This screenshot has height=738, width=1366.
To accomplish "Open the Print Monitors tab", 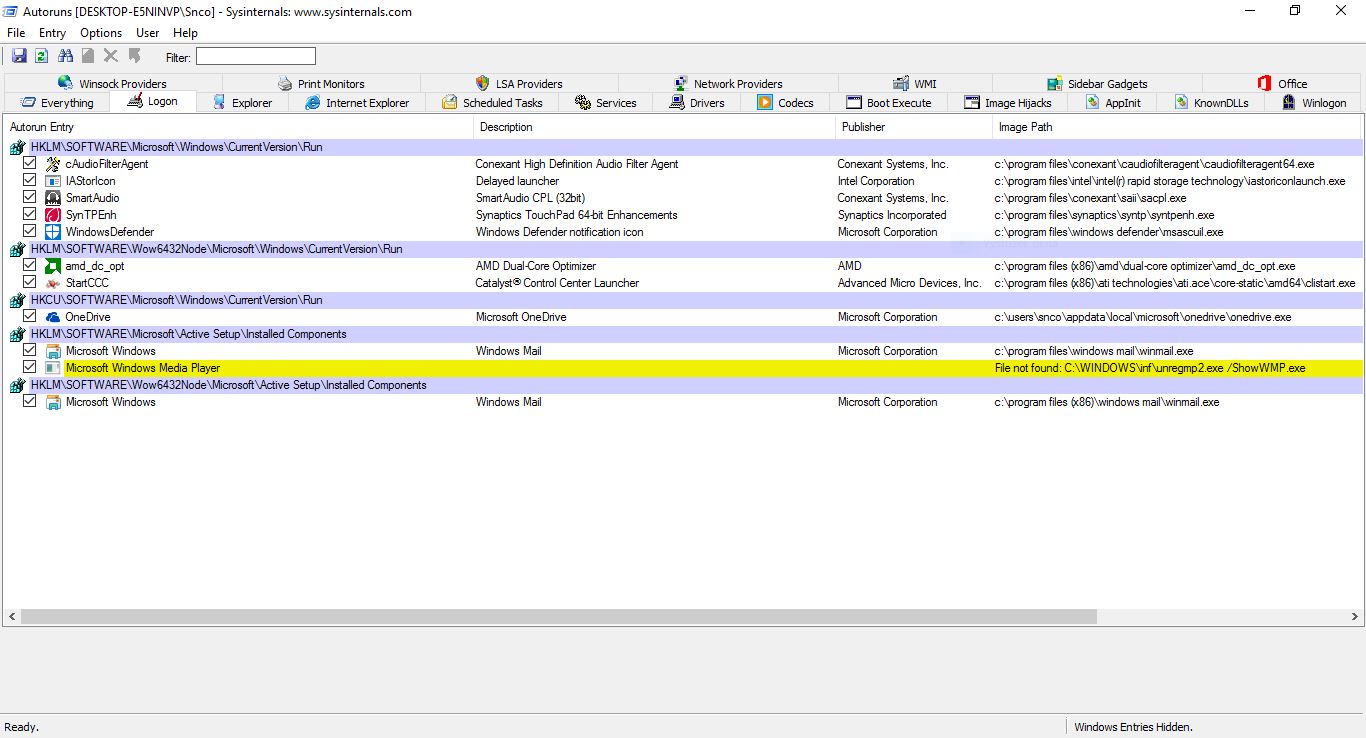I will [x=321, y=84].
